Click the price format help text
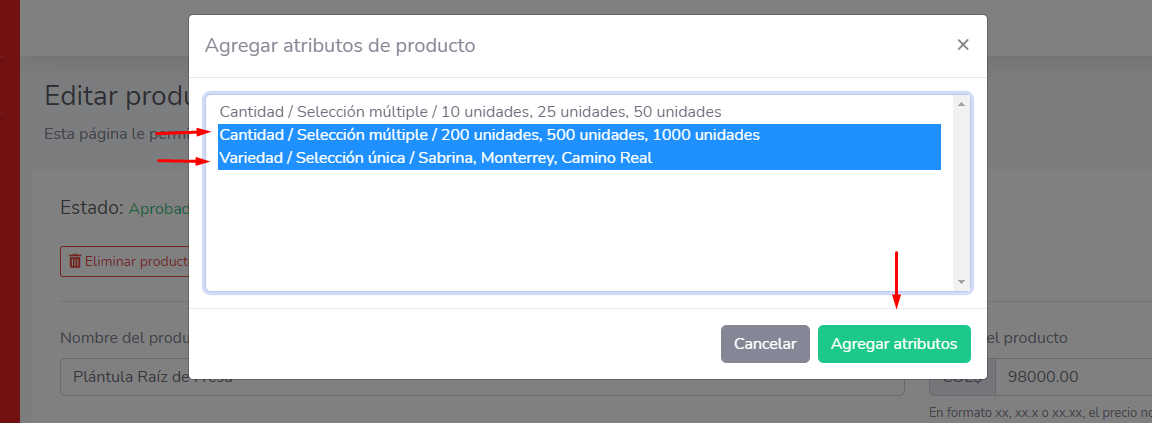Image resolution: width=1152 pixels, height=423 pixels. tap(1040, 413)
